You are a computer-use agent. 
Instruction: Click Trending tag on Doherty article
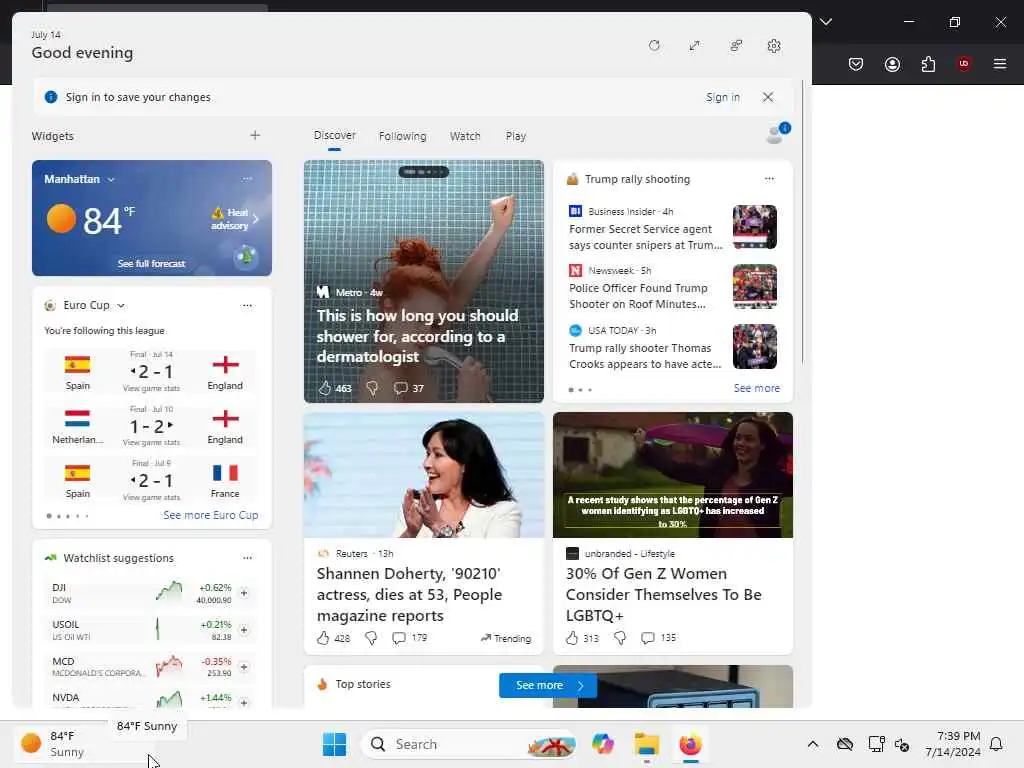tap(506, 638)
